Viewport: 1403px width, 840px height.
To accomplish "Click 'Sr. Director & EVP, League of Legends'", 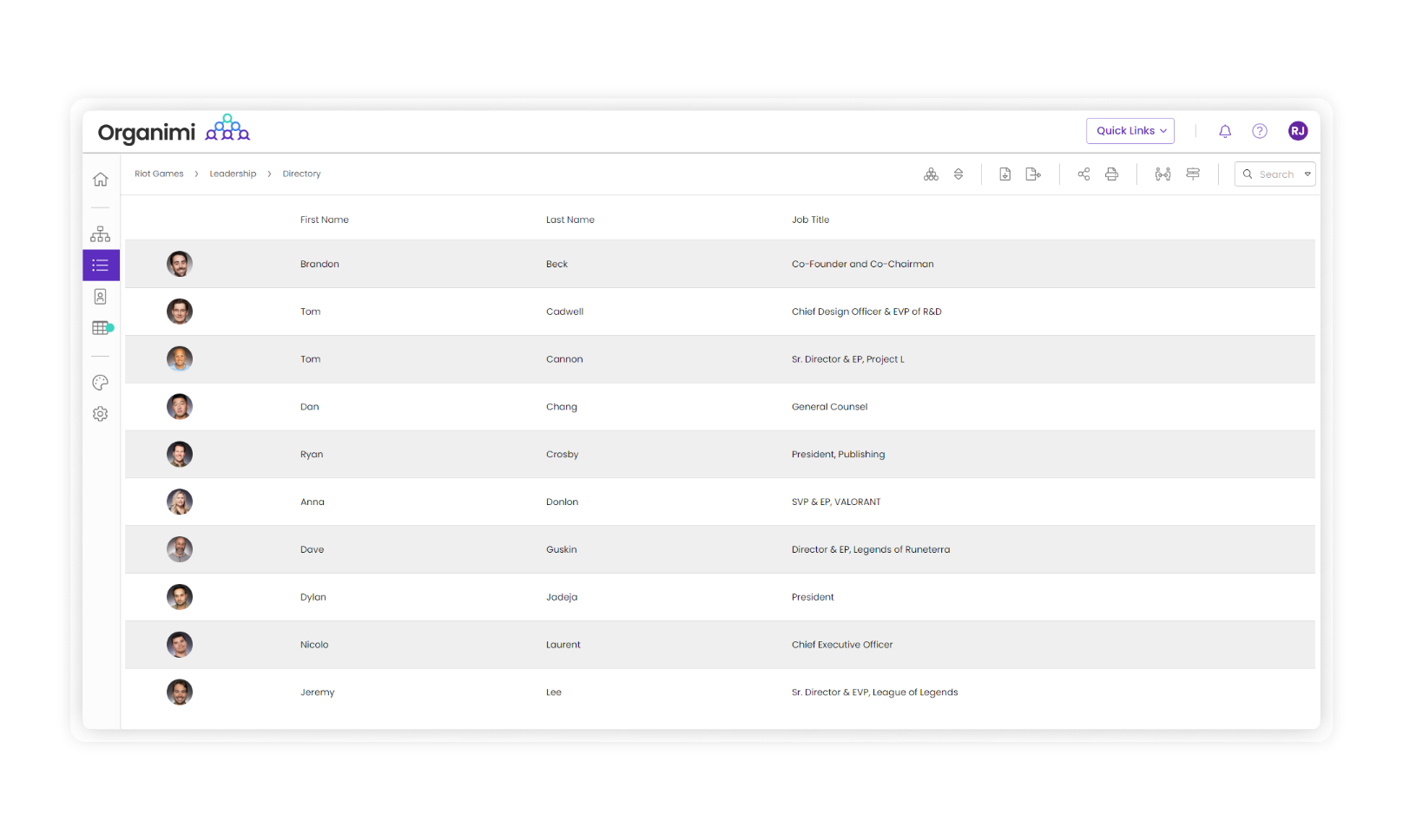I will (x=874, y=692).
